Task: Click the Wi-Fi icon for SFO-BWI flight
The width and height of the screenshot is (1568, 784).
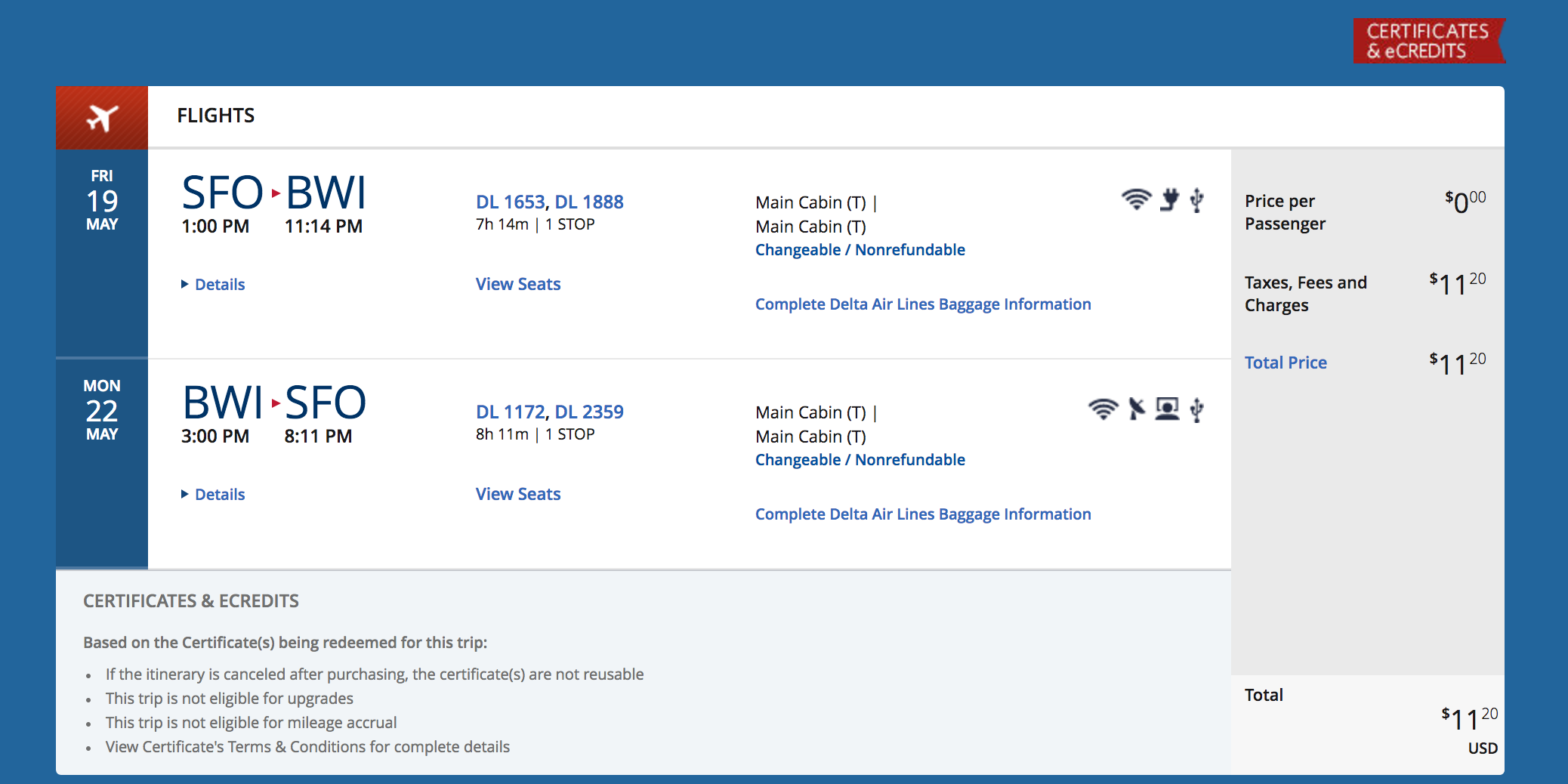Action: click(1136, 199)
